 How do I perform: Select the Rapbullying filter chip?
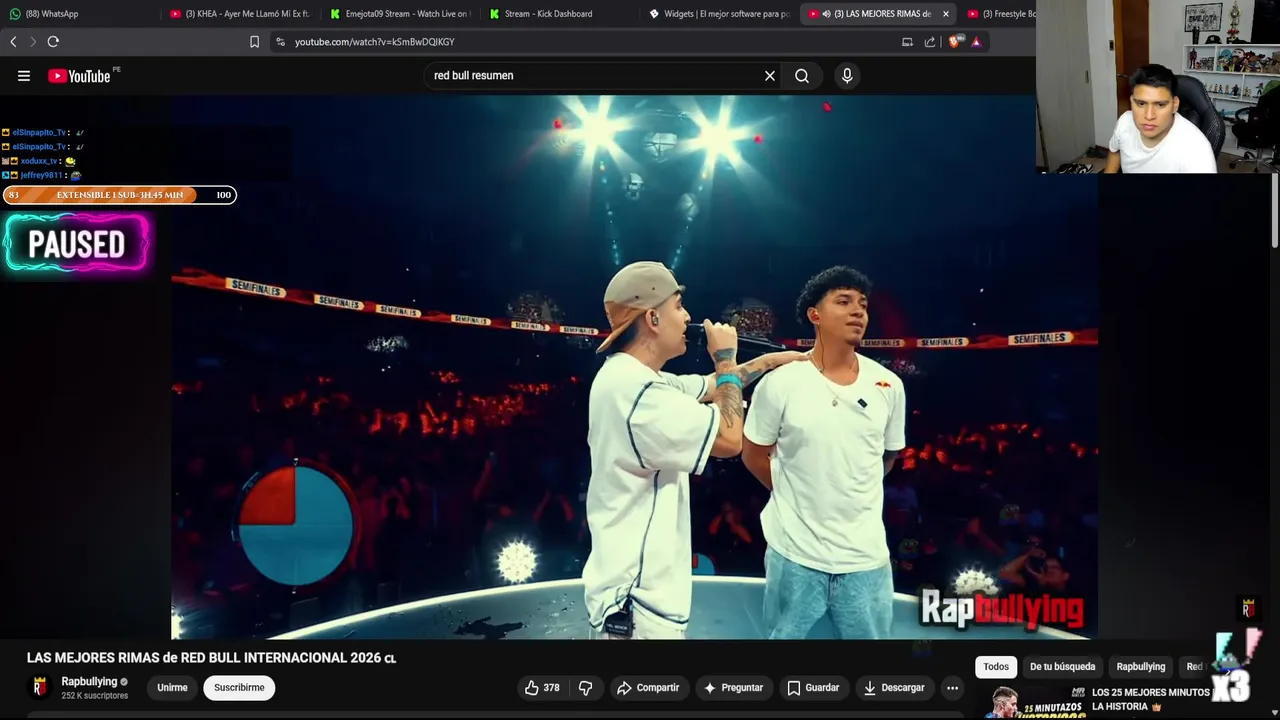click(1141, 667)
